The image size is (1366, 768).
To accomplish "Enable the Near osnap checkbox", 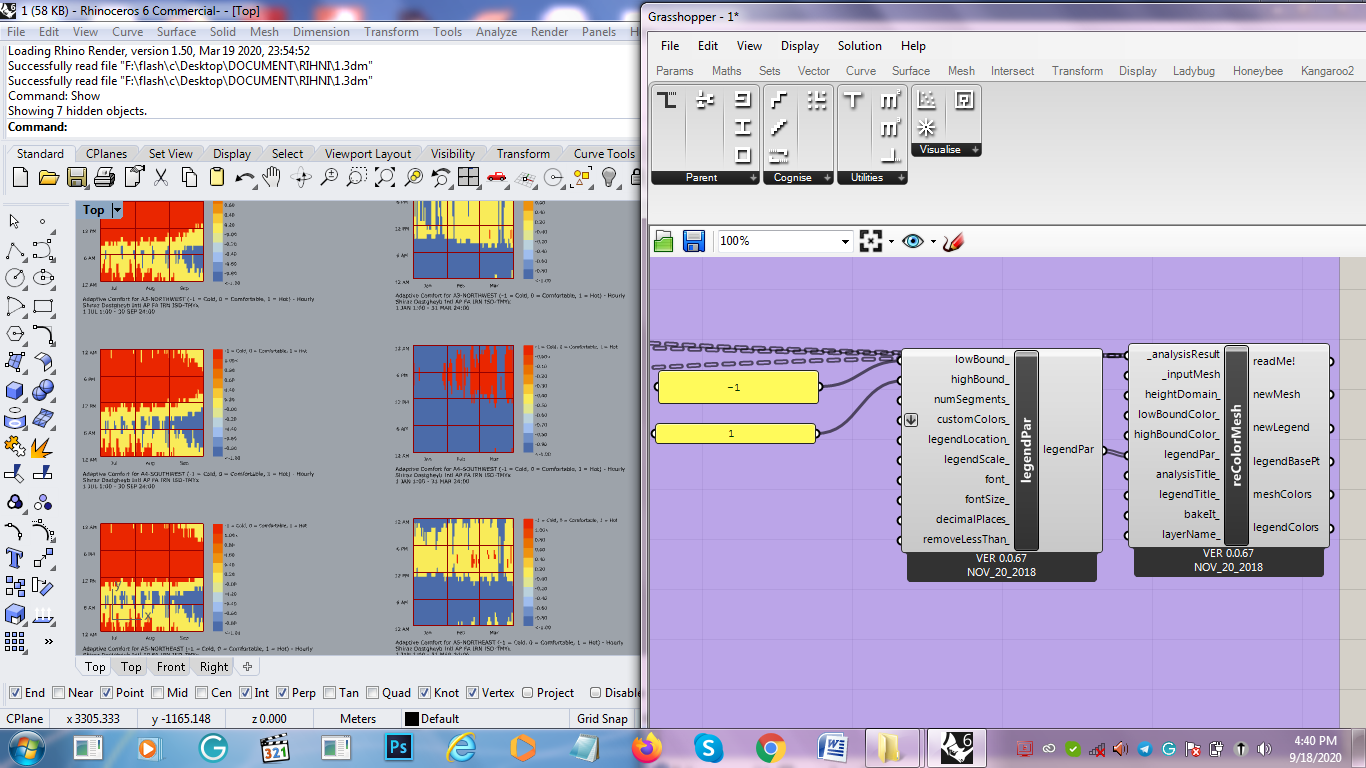I will point(59,692).
